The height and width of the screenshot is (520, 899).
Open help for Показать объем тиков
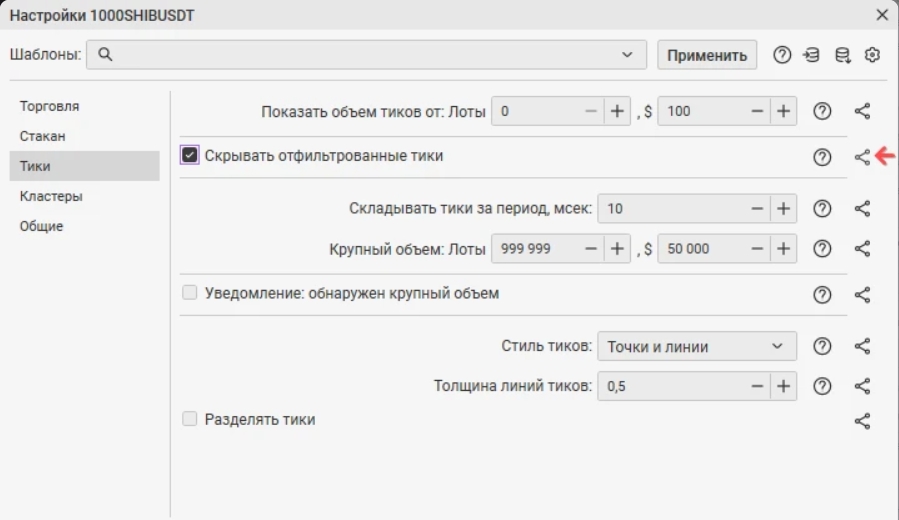822,111
